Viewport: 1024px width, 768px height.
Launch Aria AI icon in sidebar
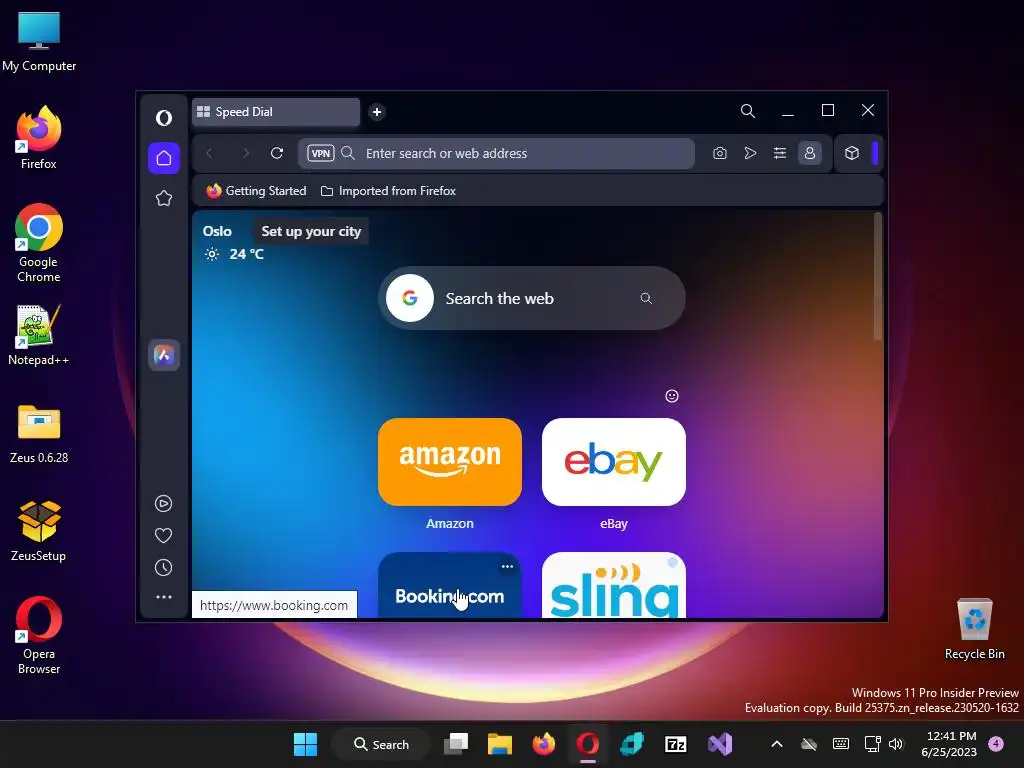click(x=164, y=355)
